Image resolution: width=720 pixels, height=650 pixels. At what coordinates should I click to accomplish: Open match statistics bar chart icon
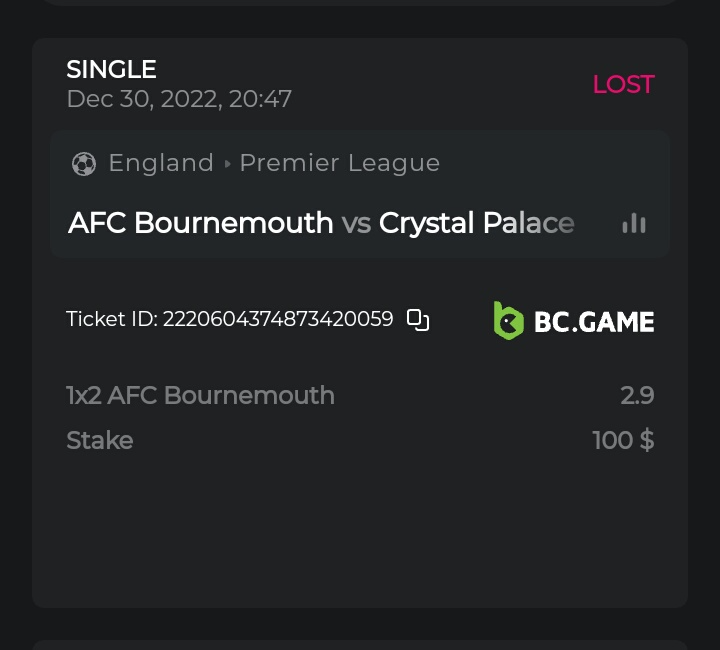click(634, 223)
